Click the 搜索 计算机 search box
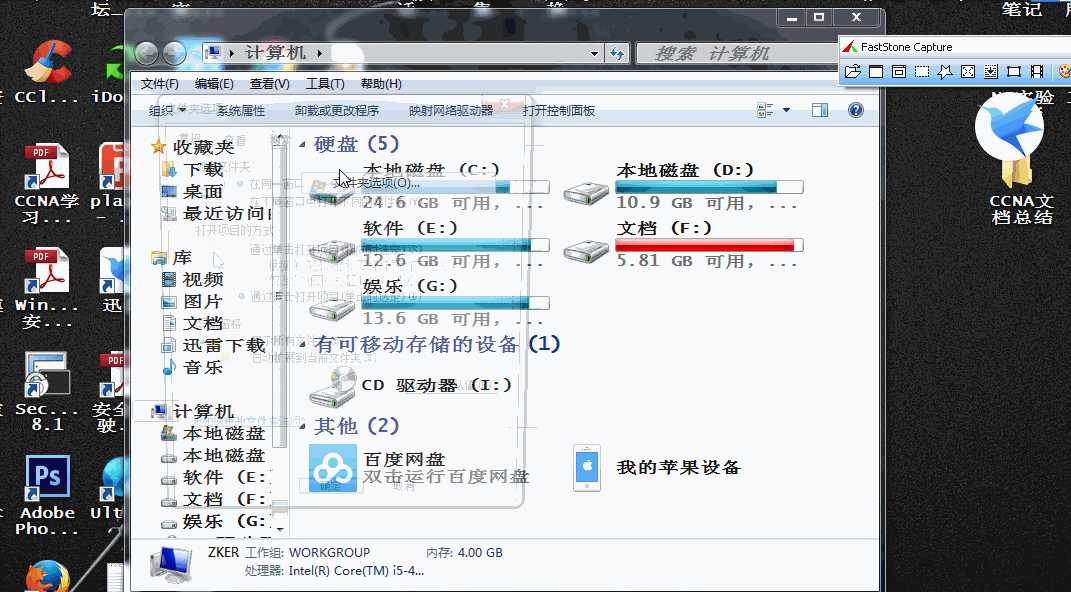Image resolution: width=1071 pixels, height=592 pixels. click(736, 53)
